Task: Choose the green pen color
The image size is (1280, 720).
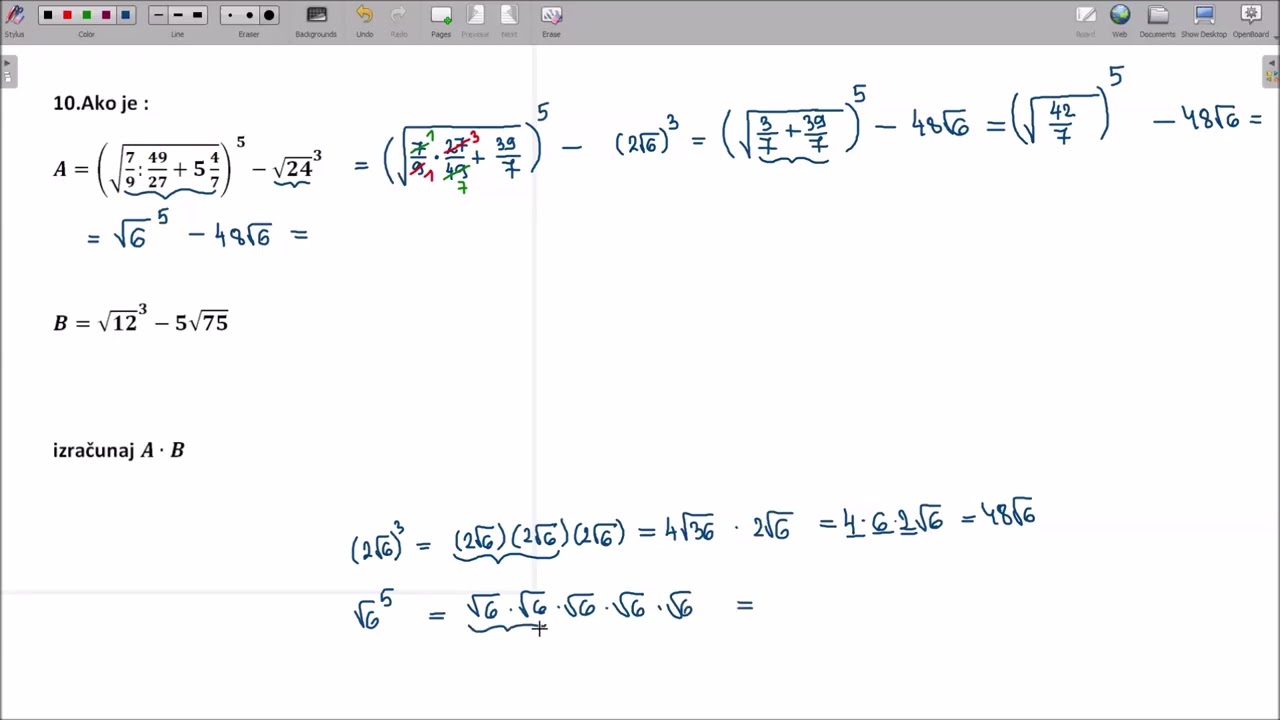Action: pos(87,15)
